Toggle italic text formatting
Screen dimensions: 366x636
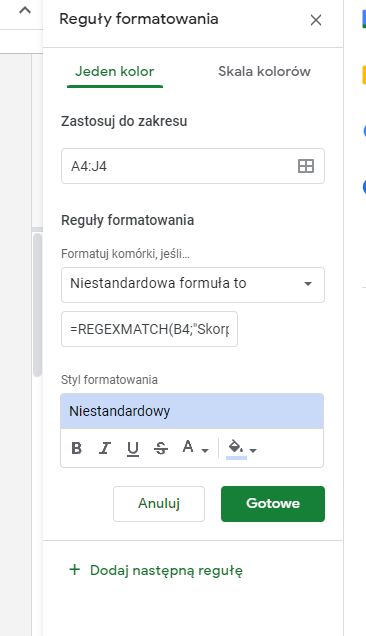(105, 448)
